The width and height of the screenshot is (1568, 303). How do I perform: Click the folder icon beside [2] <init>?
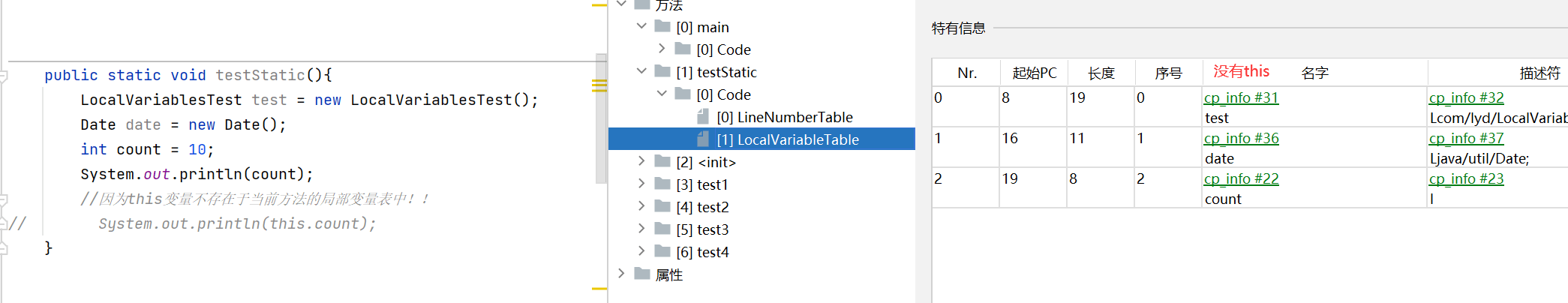click(x=662, y=161)
